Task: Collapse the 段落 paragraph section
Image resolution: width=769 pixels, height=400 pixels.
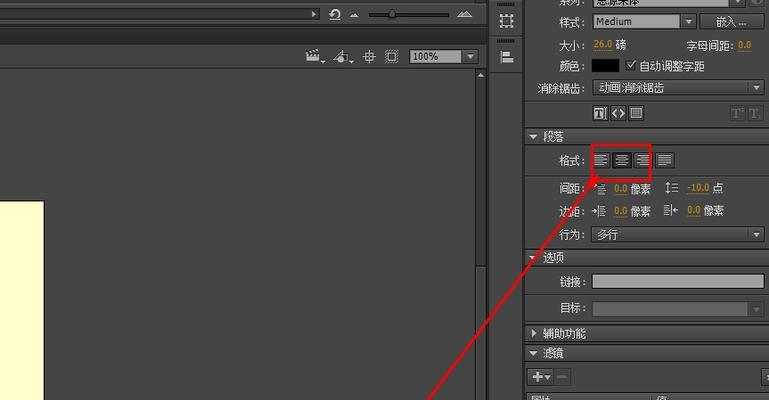Action: [533, 137]
